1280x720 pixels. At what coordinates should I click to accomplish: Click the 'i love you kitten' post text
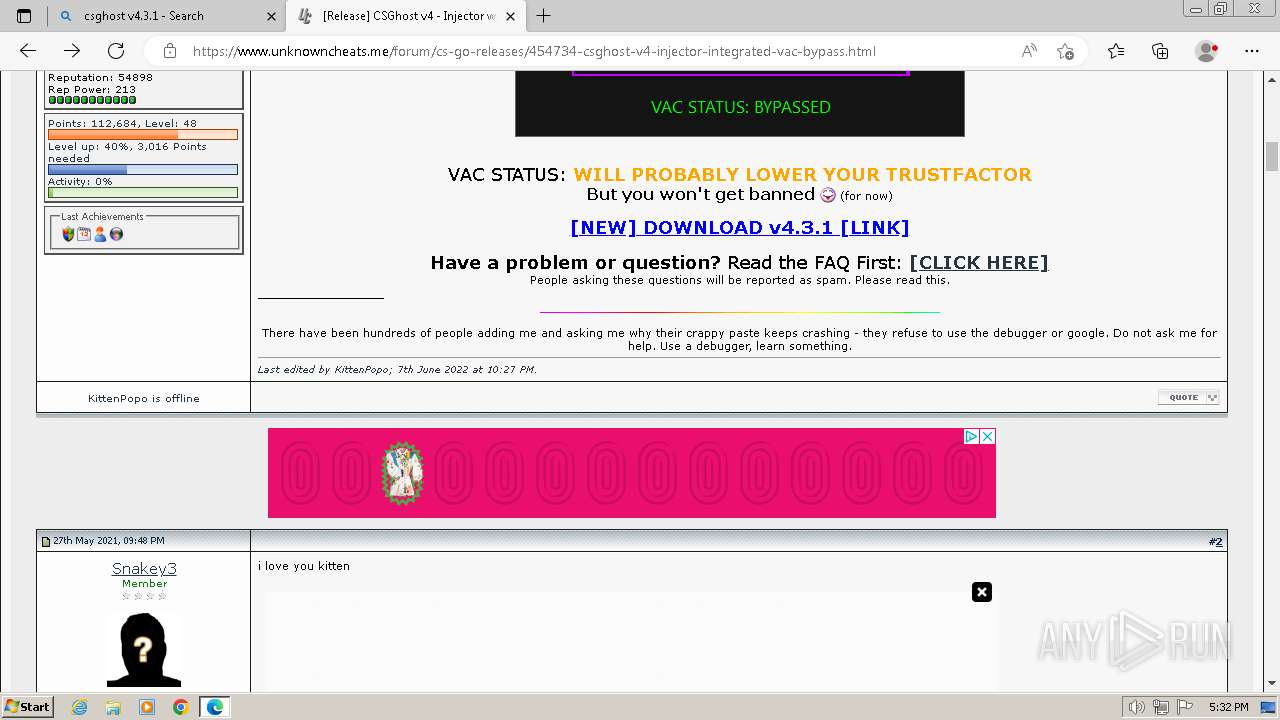point(304,566)
